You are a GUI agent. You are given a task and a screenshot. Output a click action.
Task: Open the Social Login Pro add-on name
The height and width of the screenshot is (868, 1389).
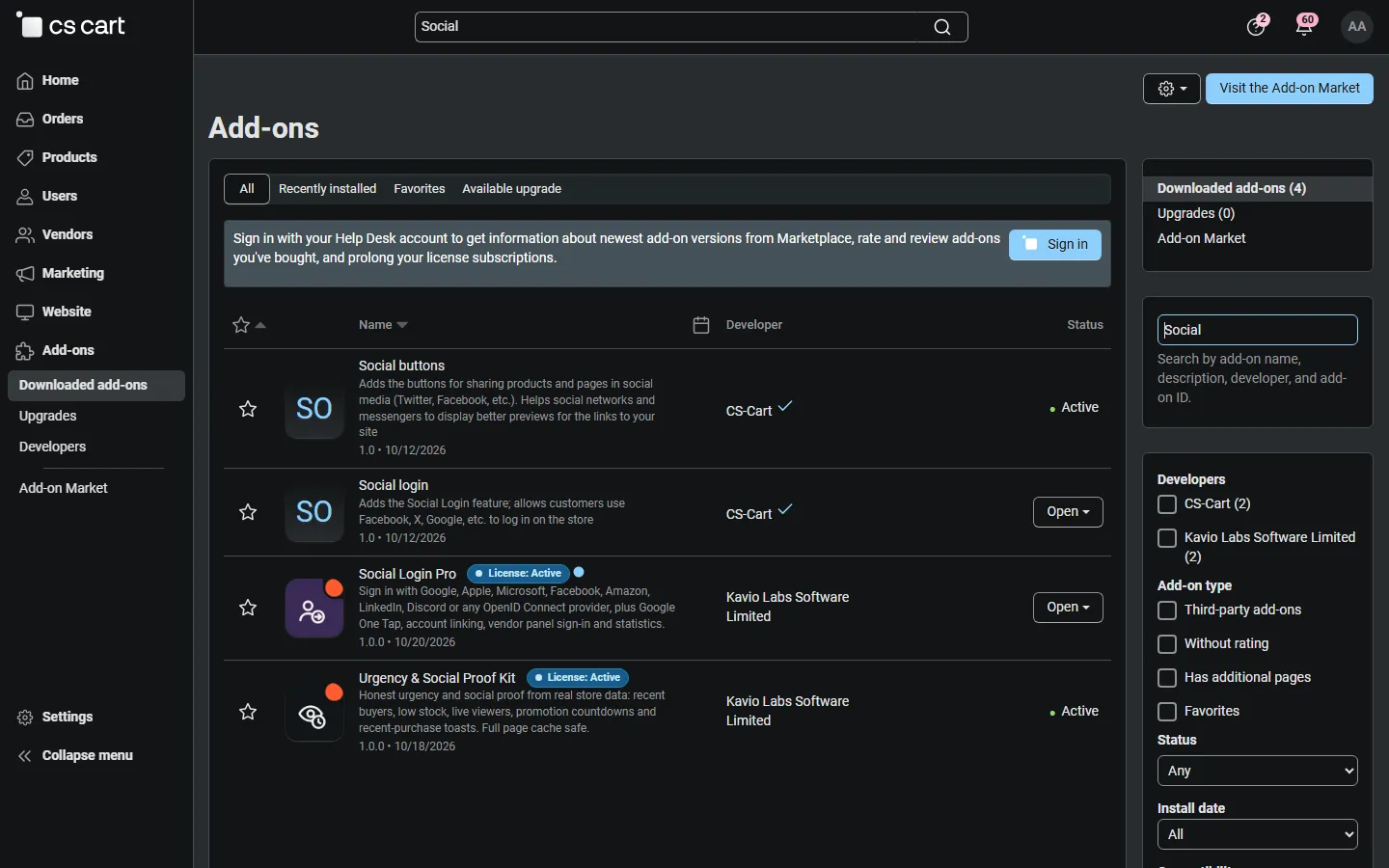pyautogui.click(x=407, y=574)
